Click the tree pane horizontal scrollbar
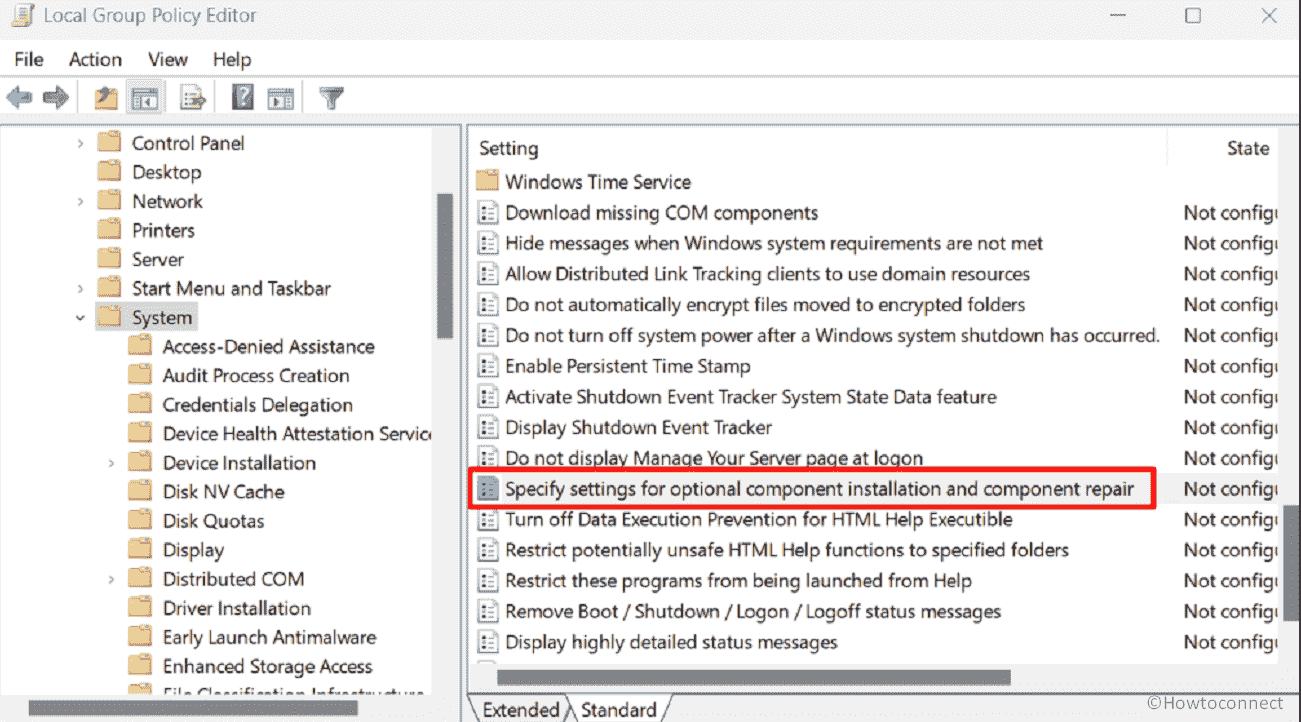 (x=193, y=708)
